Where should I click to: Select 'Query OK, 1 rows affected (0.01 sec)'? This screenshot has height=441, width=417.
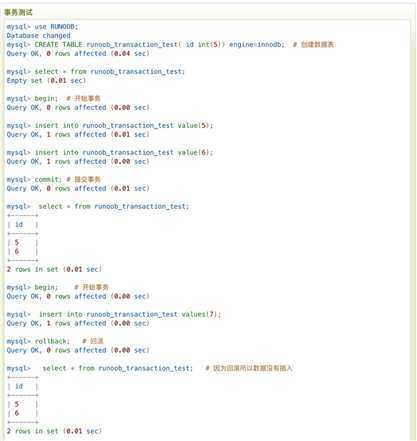pos(78,135)
